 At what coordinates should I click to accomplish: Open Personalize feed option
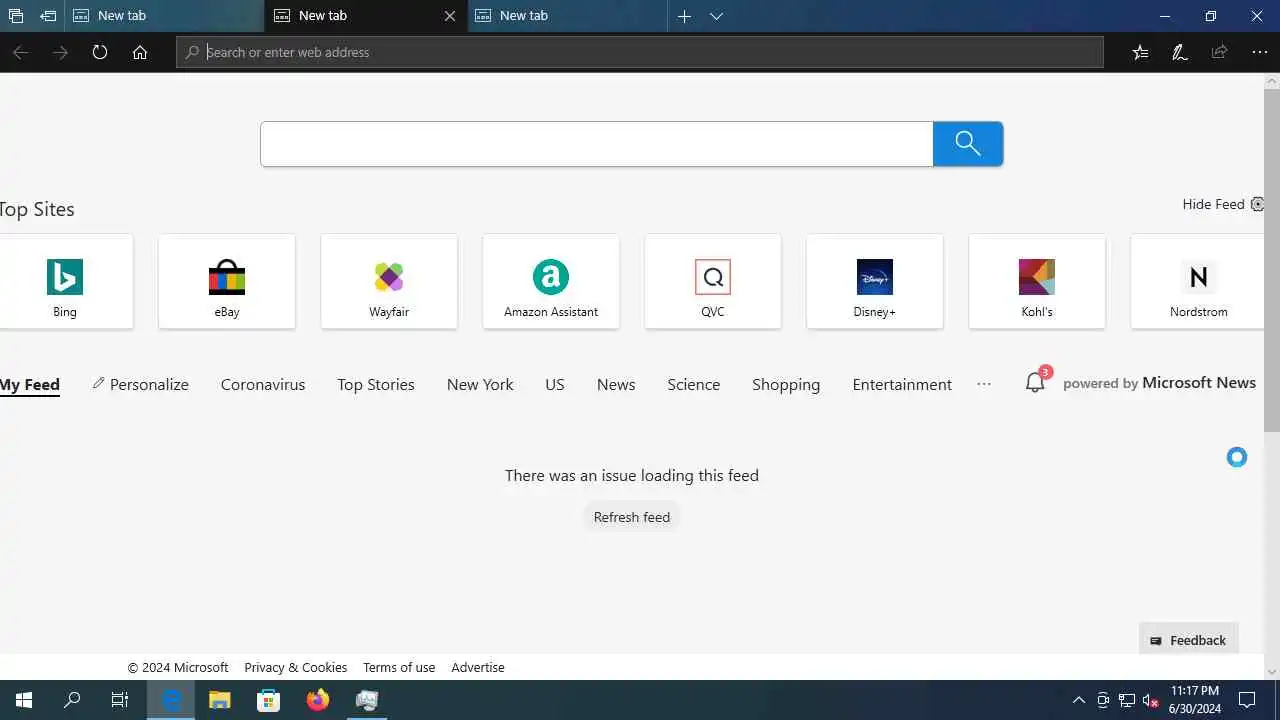point(140,384)
